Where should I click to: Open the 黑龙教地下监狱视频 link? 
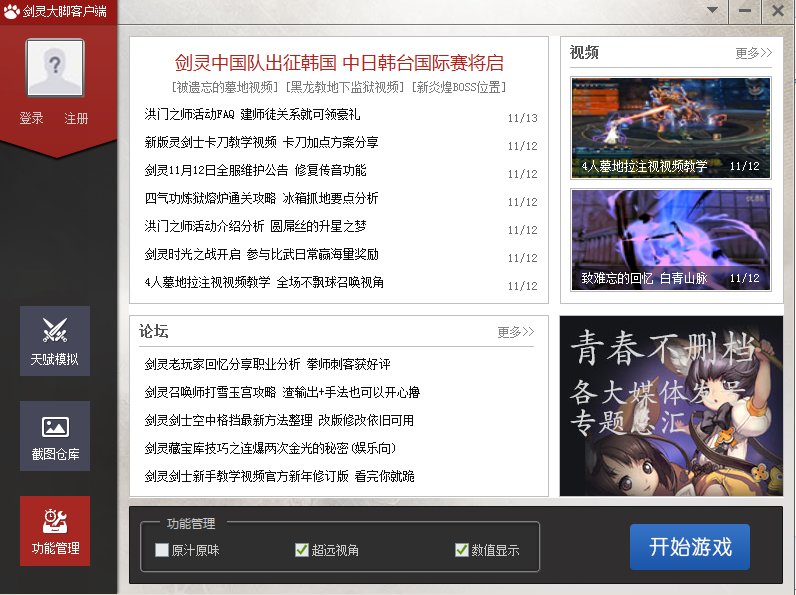pos(345,87)
